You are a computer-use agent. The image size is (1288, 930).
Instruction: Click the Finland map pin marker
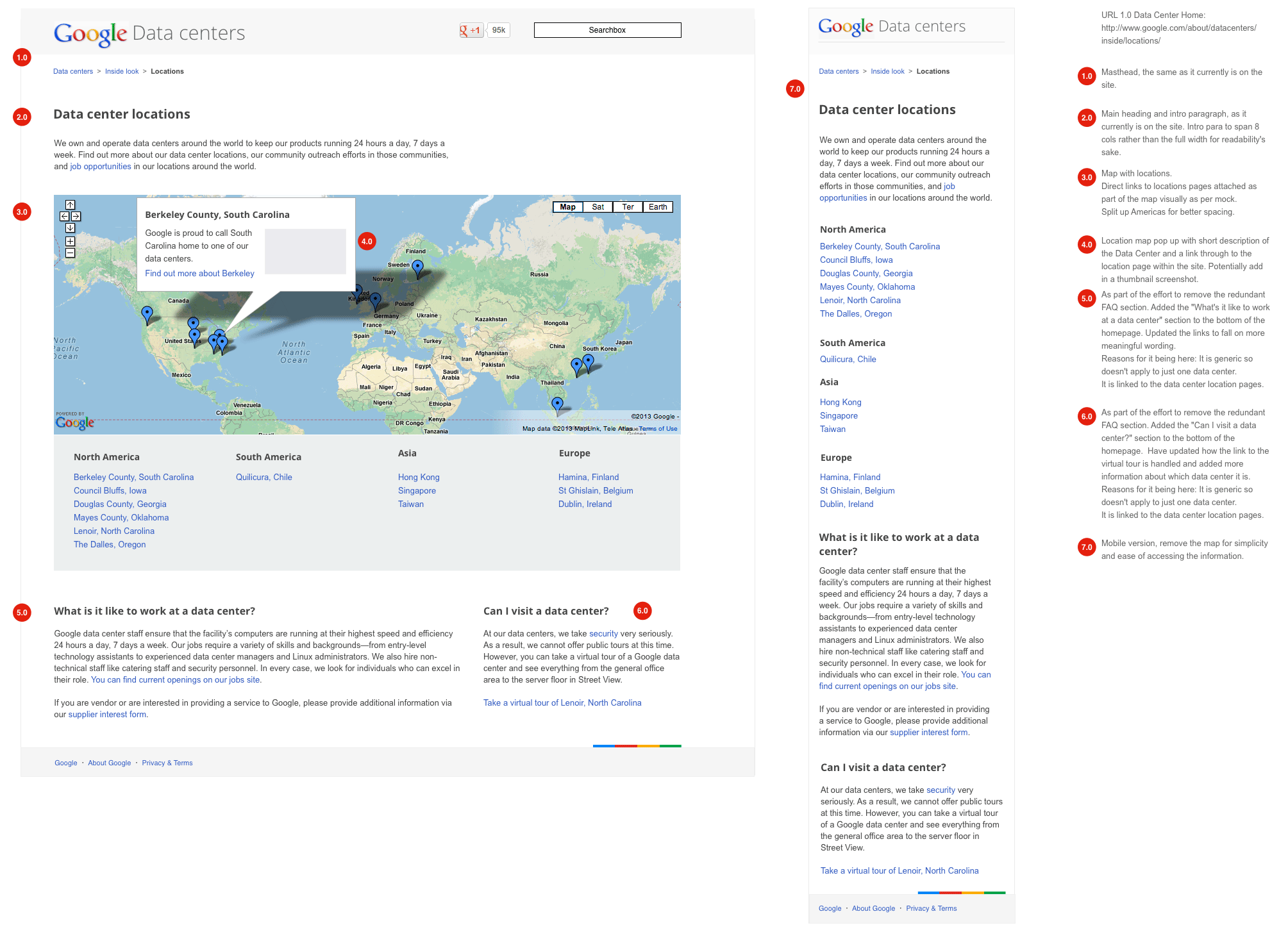(418, 266)
